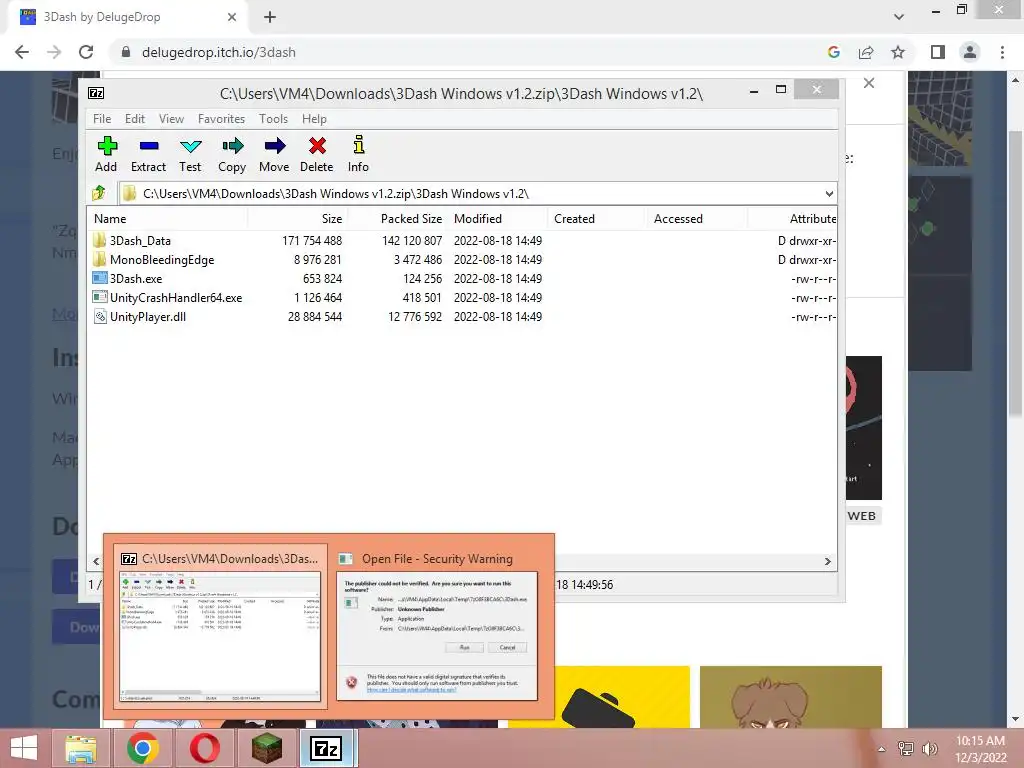The width and height of the screenshot is (1024, 768).
Task: Open a new Chrome tab
Action: (x=270, y=18)
